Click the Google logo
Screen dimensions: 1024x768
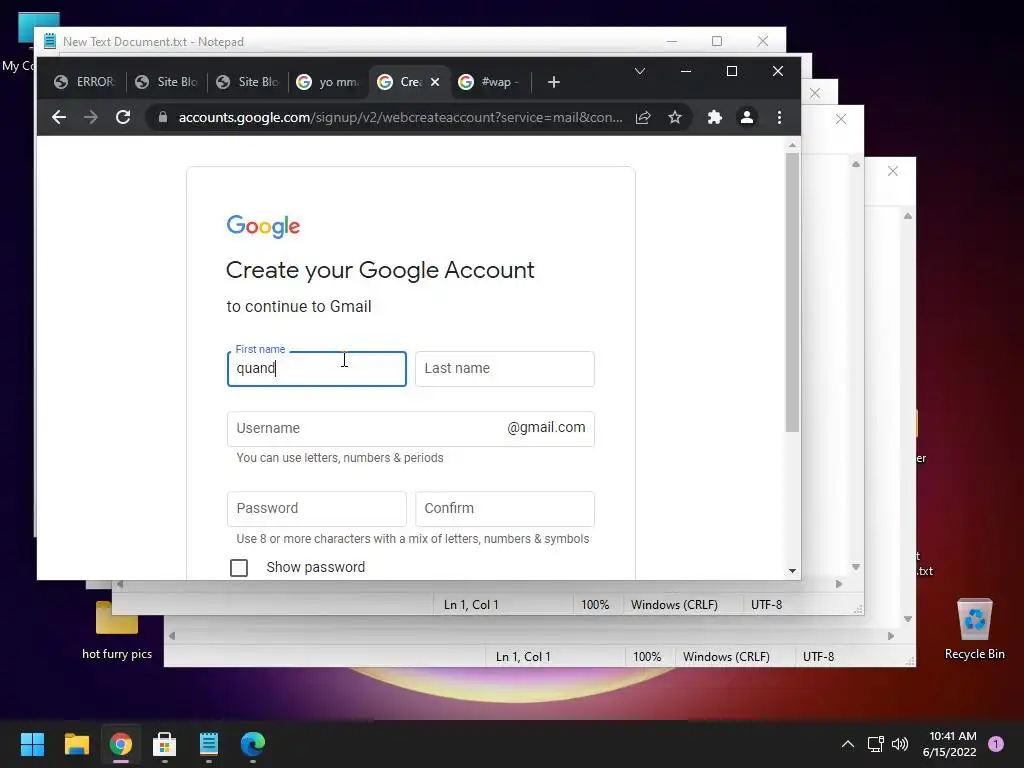263,227
